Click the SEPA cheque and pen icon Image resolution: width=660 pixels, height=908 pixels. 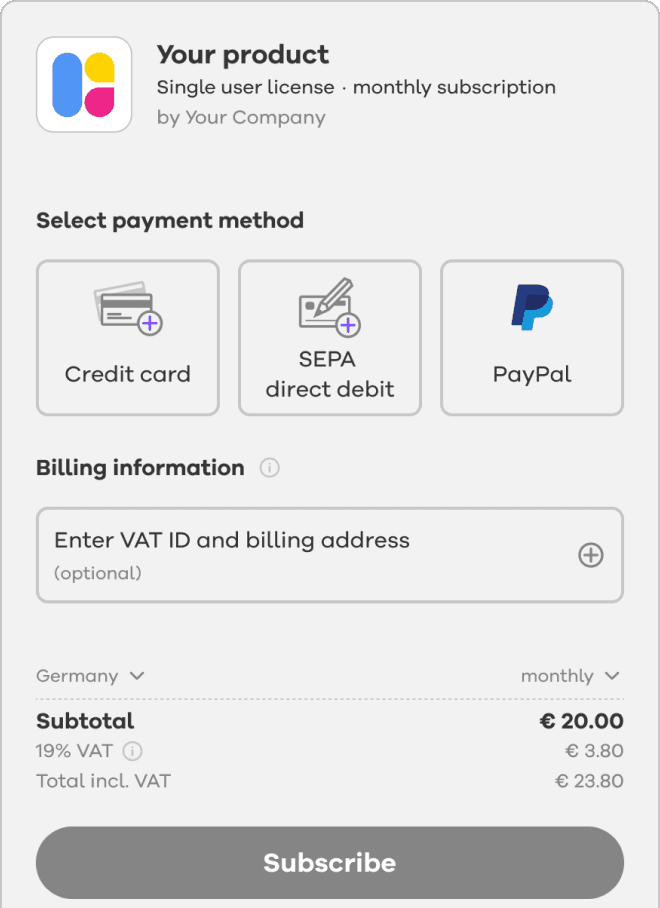329,306
